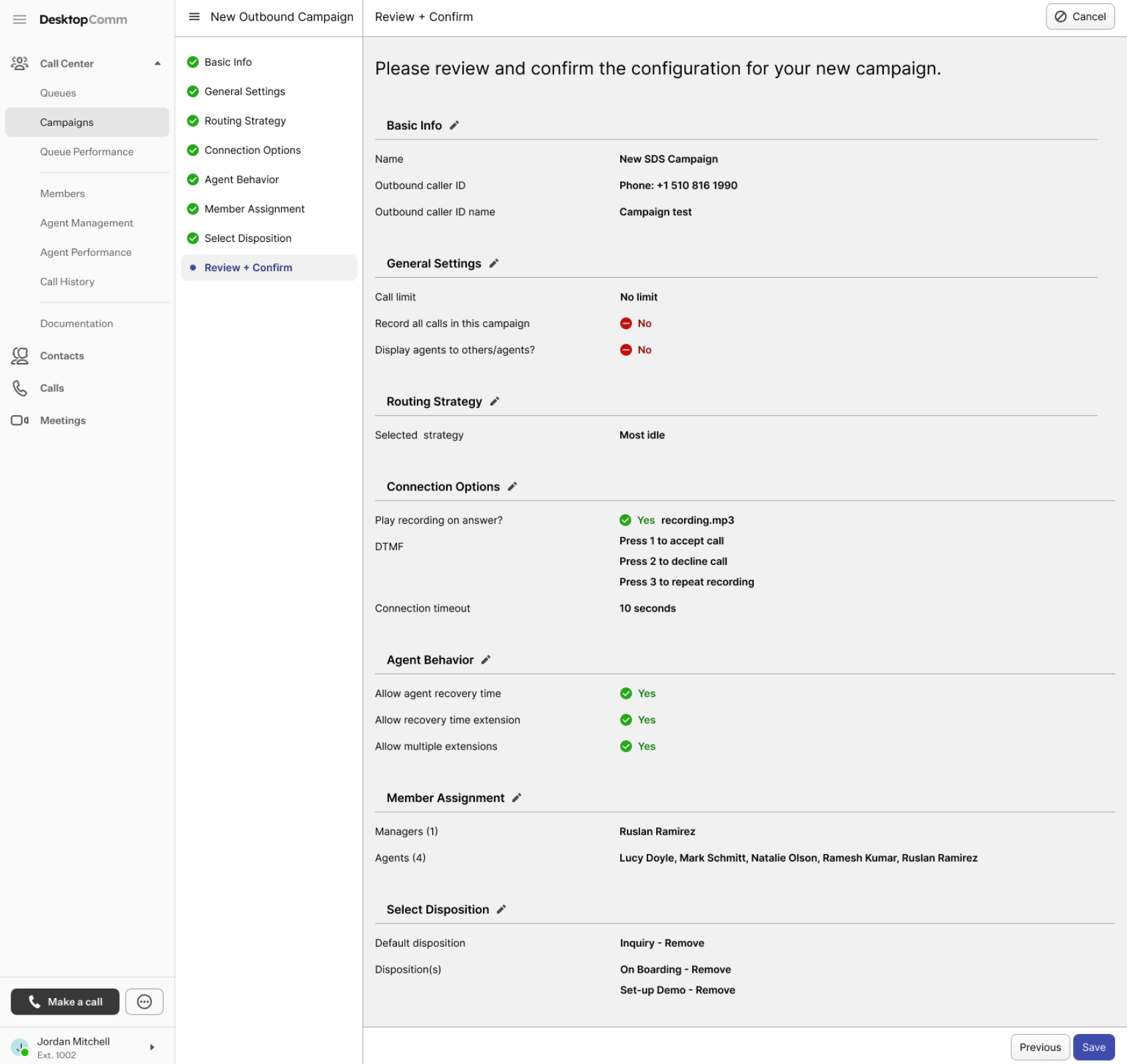This screenshot has height=1064, width=1129.
Task: Click the Previous button
Action: [x=1039, y=1047]
